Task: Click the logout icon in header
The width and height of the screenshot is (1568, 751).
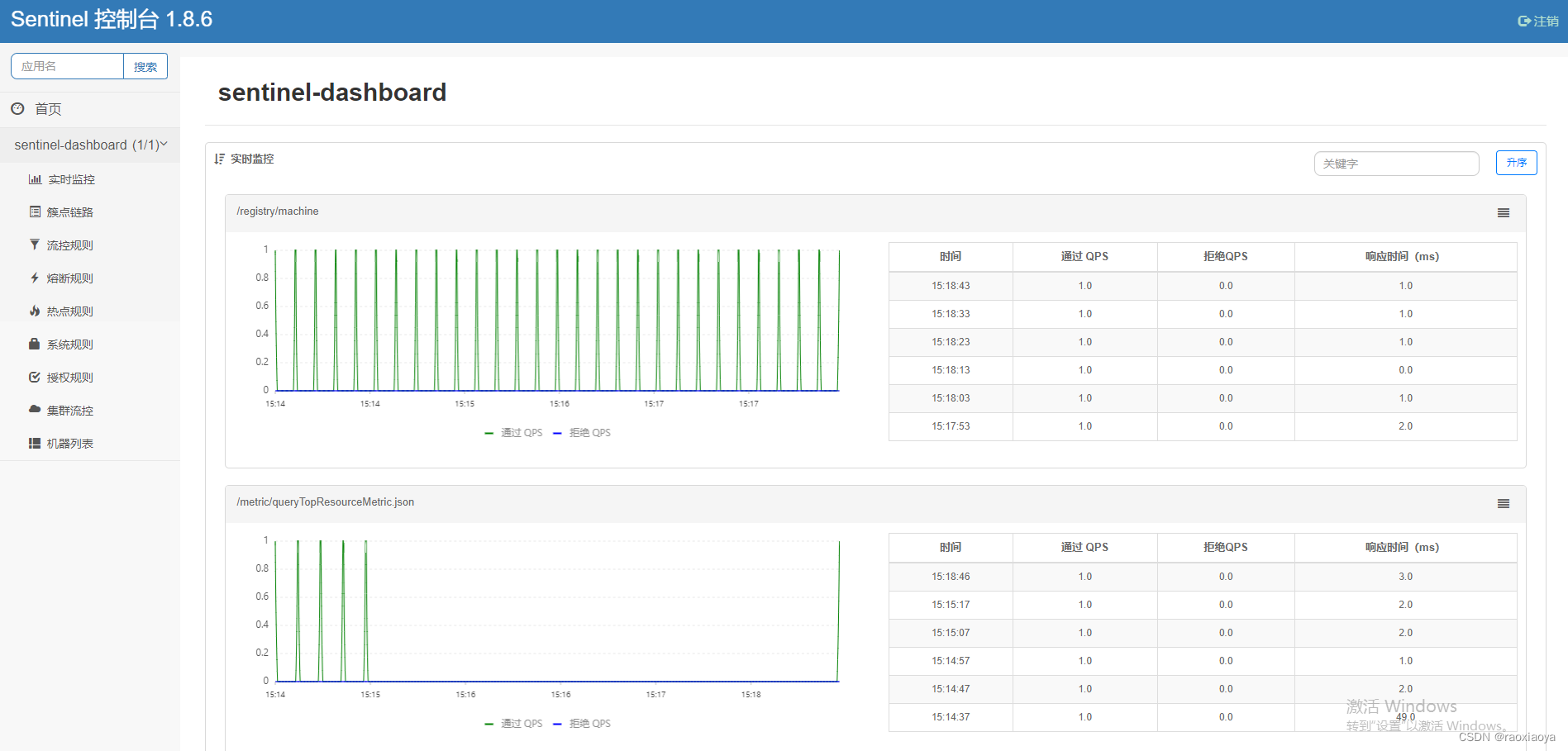Action: tap(1524, 21)
